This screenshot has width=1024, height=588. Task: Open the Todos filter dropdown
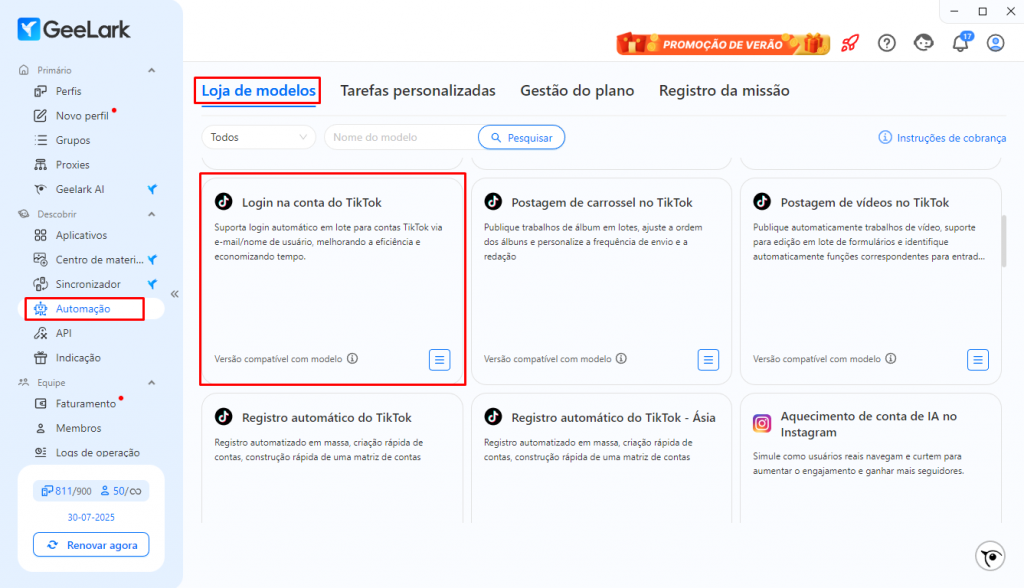tap(259, 137)
